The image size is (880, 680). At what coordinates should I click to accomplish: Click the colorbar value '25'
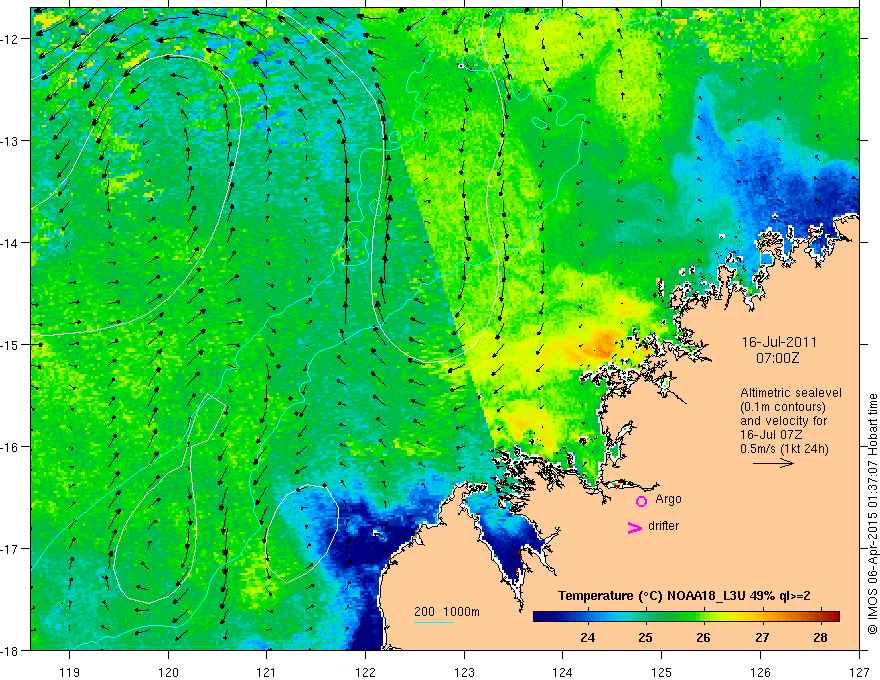(x=645, y=637)
